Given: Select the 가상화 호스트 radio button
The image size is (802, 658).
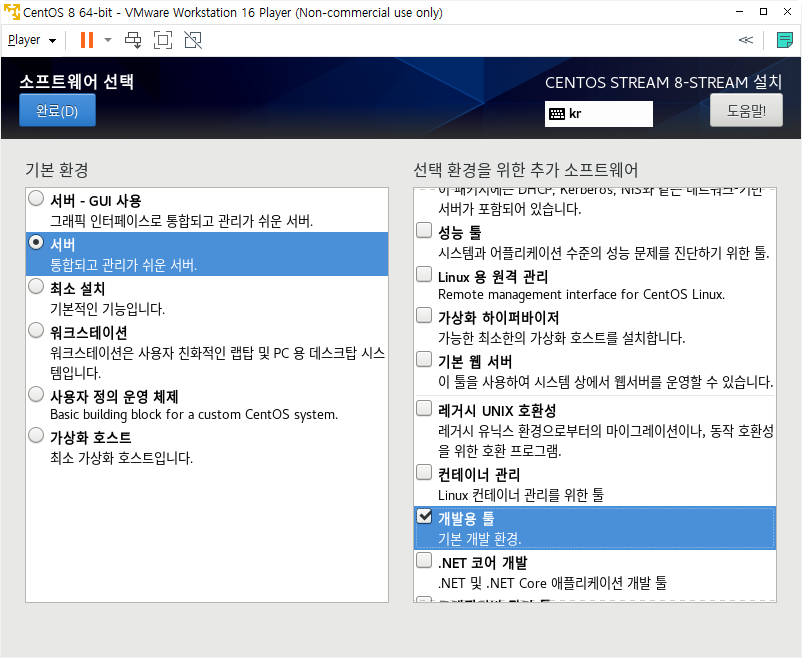Looking at the screenshot, I should point(36,435).
